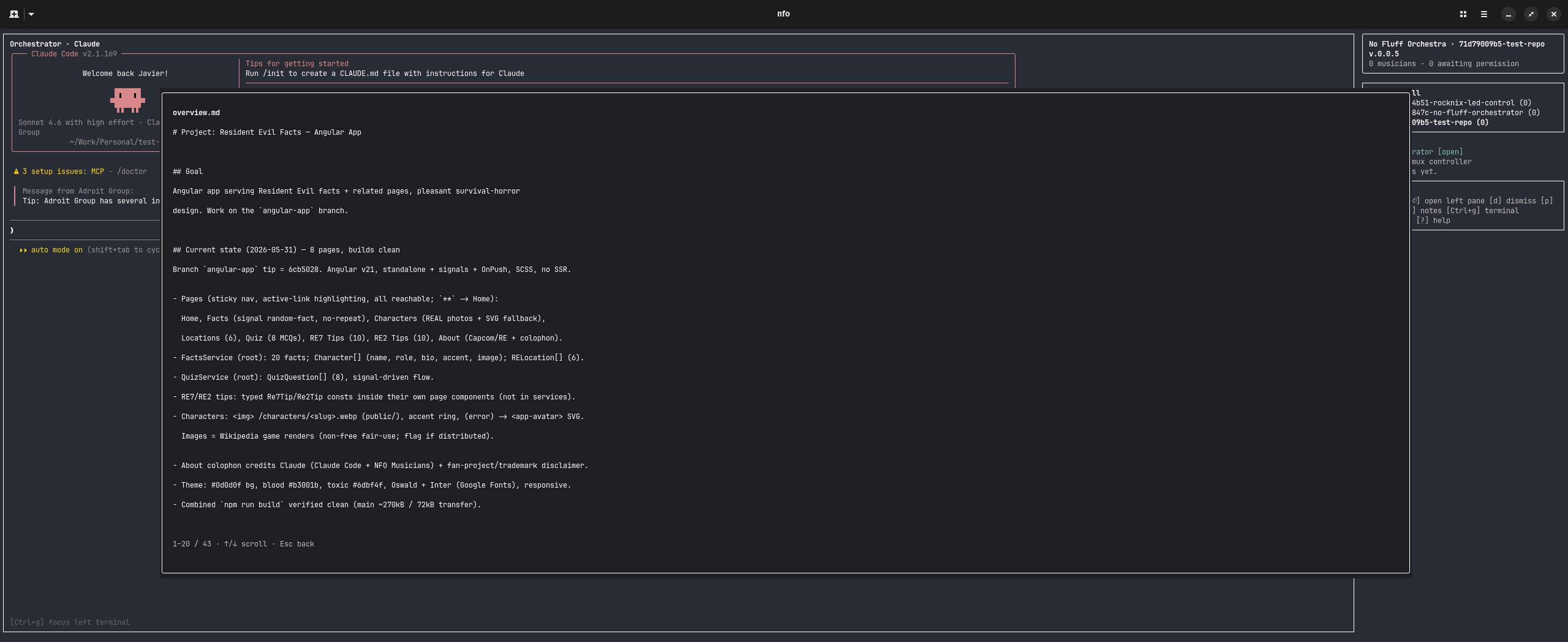Open a new terminal tab
This screenshot has width=1568, height=642.
[x=13, y=13]
